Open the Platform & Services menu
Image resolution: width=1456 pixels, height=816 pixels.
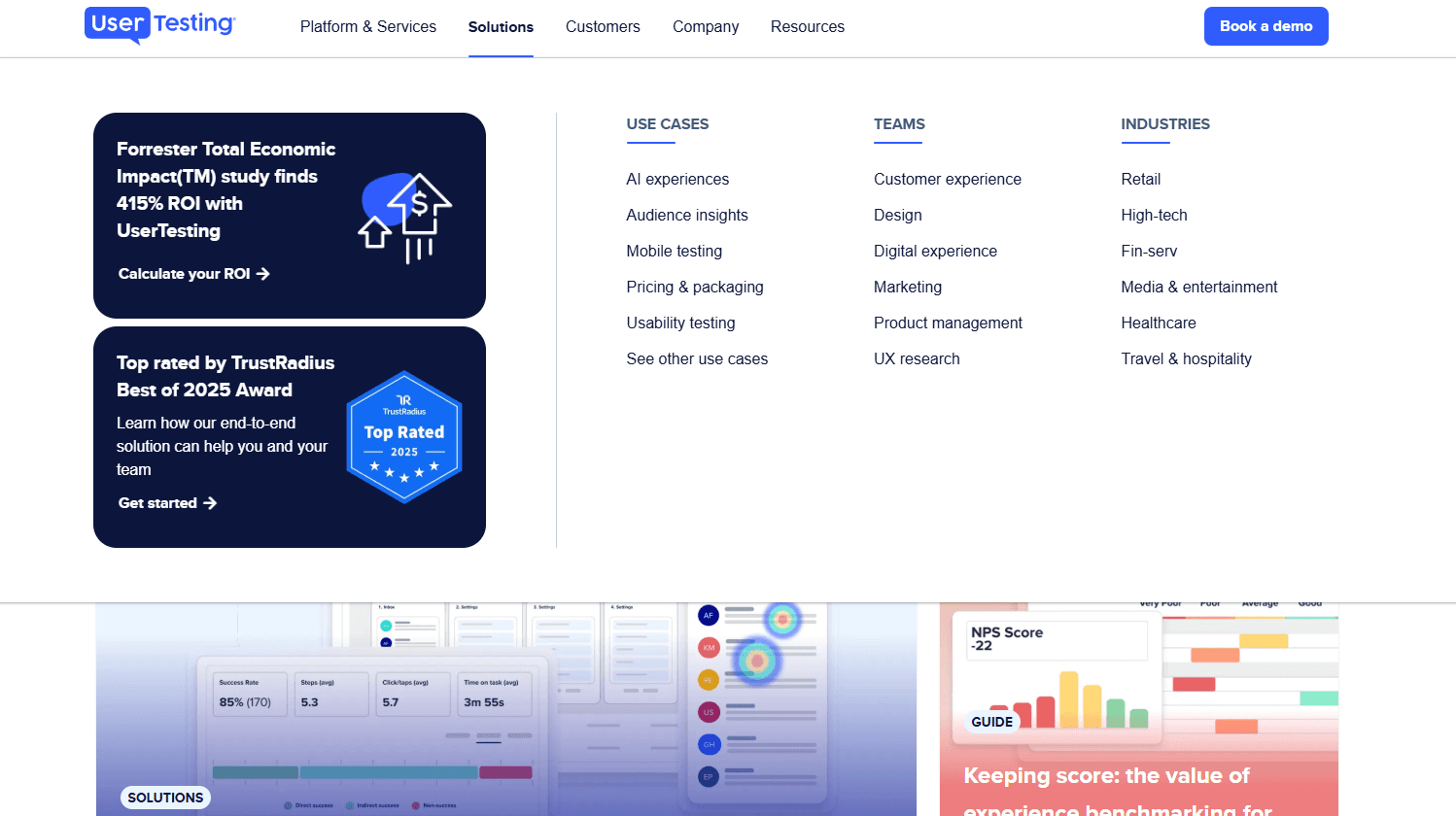click(368, 27)
